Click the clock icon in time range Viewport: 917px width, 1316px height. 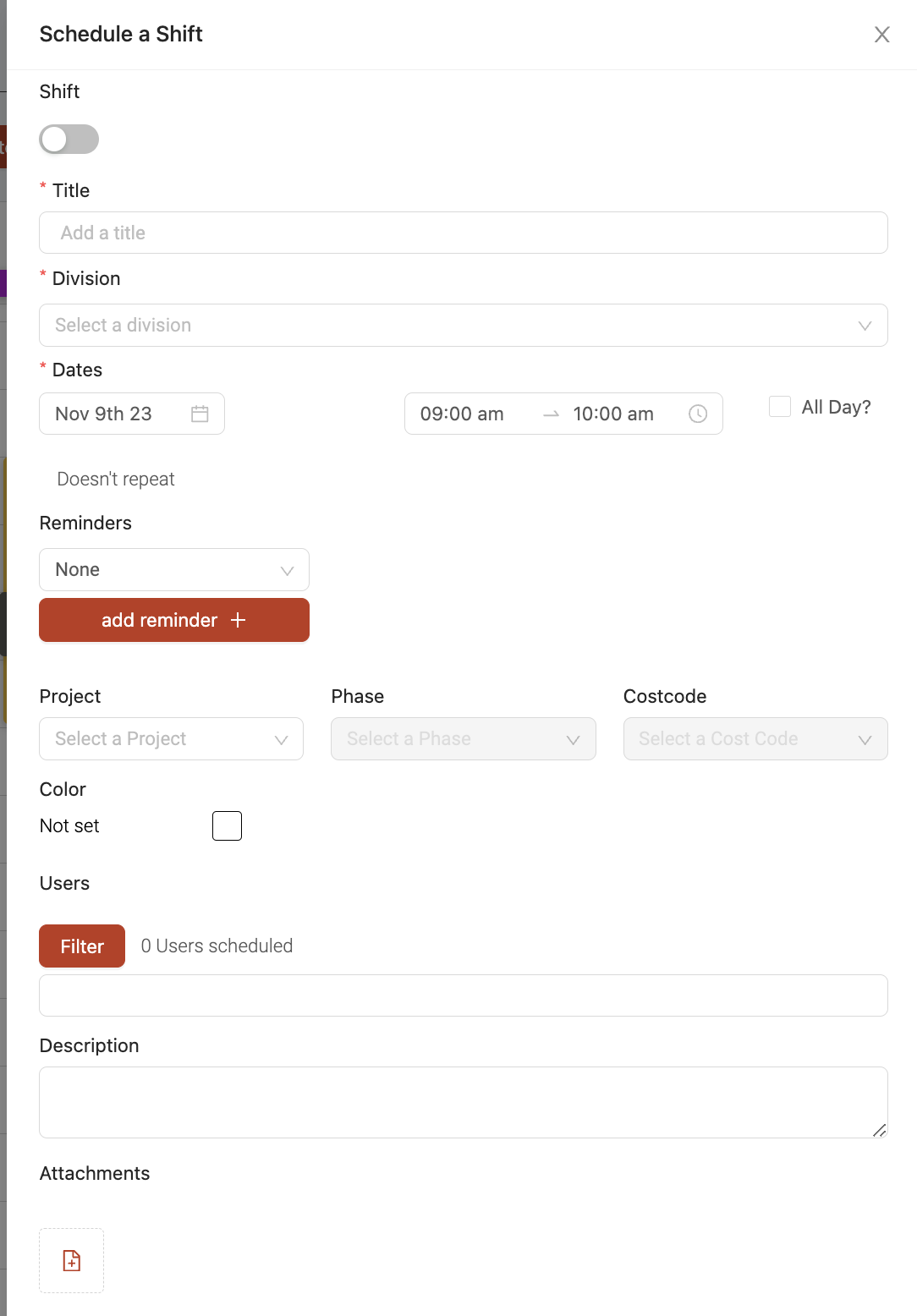[698, 414]
